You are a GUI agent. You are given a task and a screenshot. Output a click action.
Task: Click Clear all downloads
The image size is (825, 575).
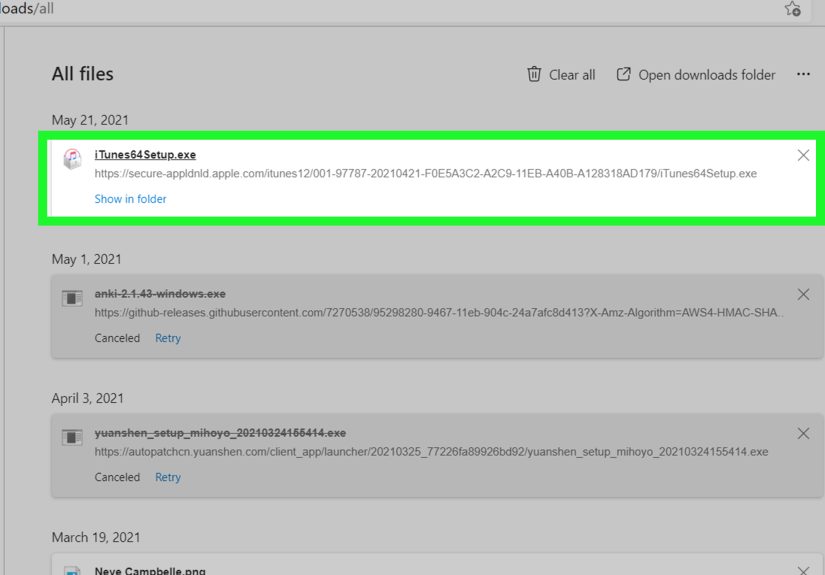(x=561, y=75)
